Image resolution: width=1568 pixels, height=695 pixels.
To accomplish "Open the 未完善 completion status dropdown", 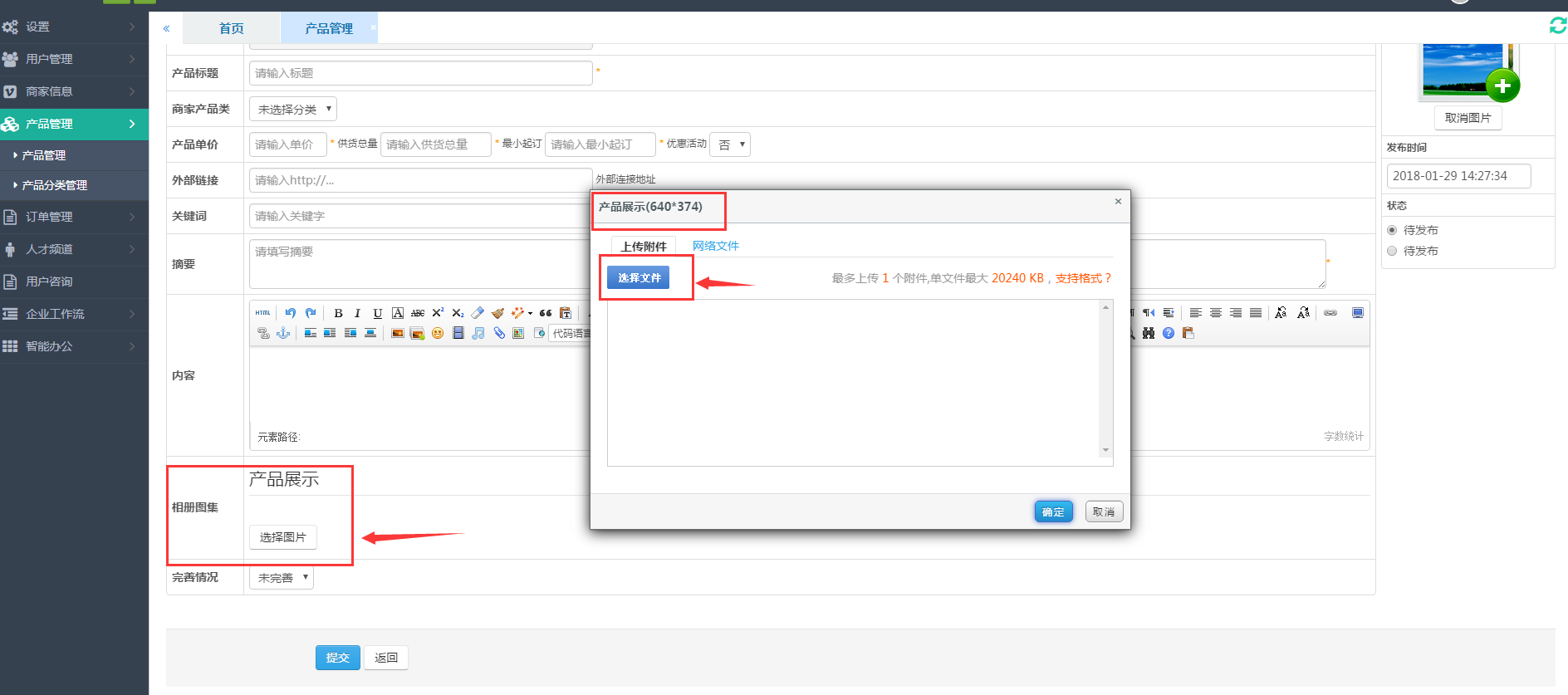I will point(282,577).
